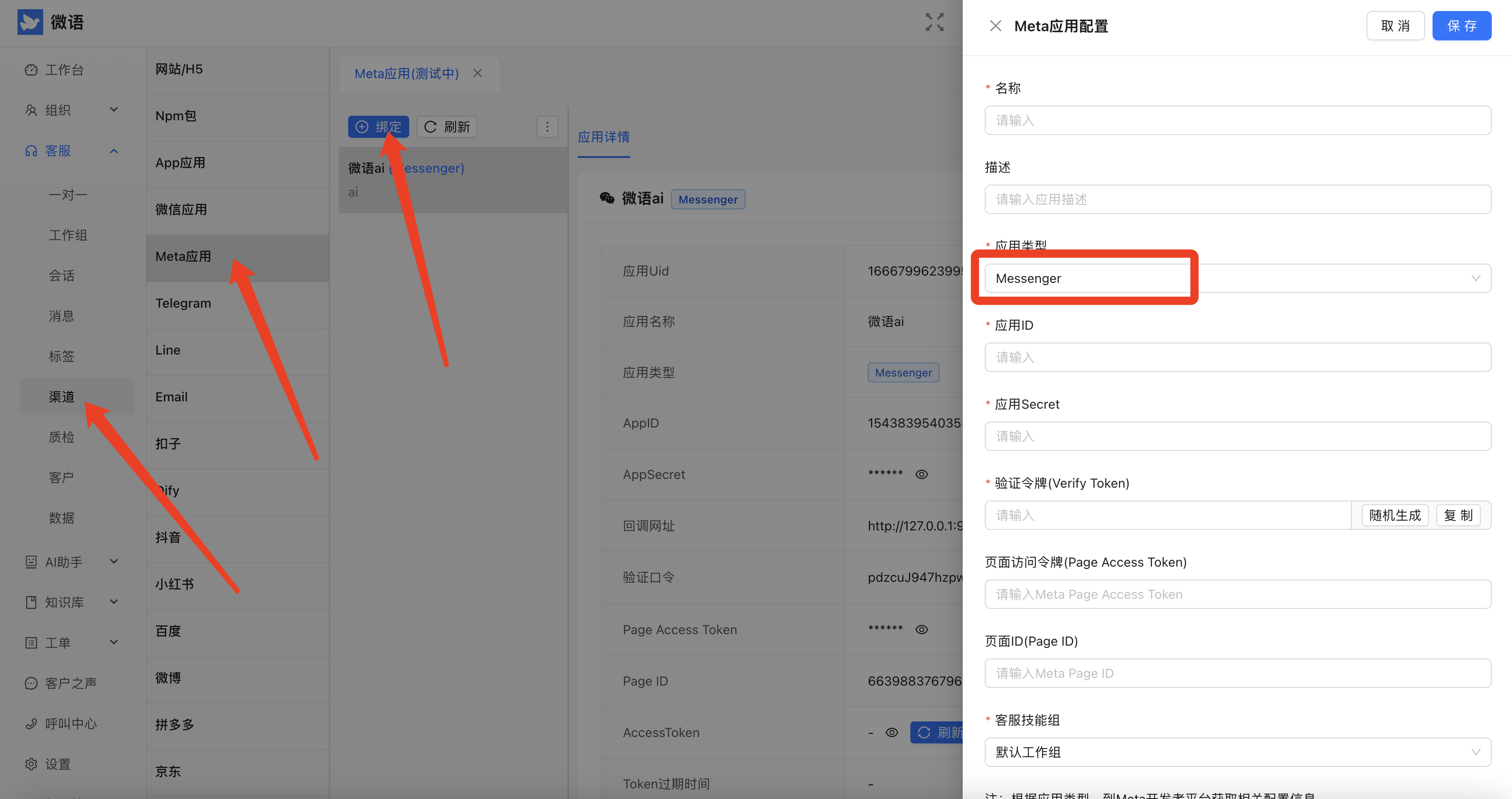Viewport: 1512px width, 799px height.
Task: Reveal the AppSecret with eye icon
Action: coord(921,474)
